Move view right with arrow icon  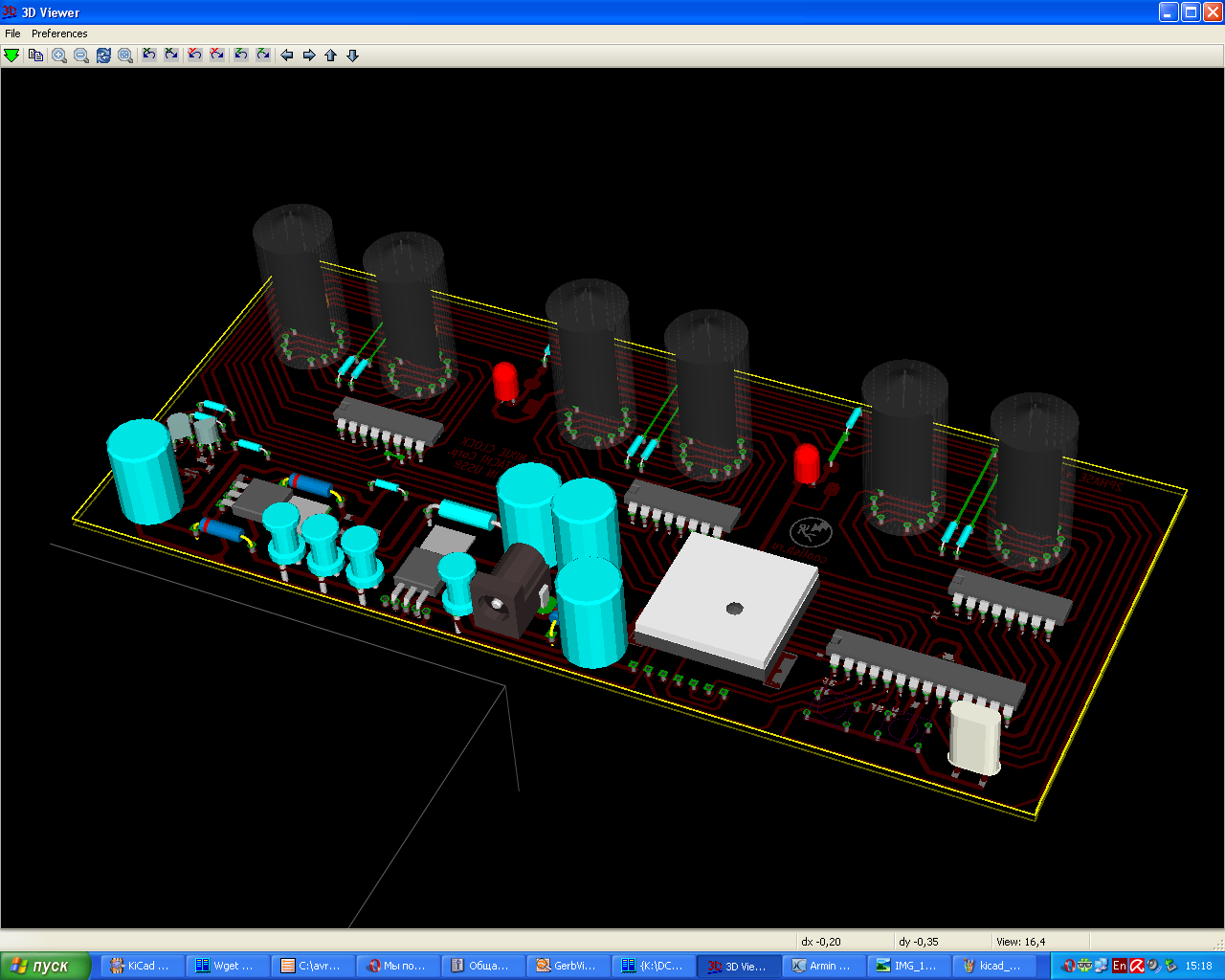click(x=308, y=56)
